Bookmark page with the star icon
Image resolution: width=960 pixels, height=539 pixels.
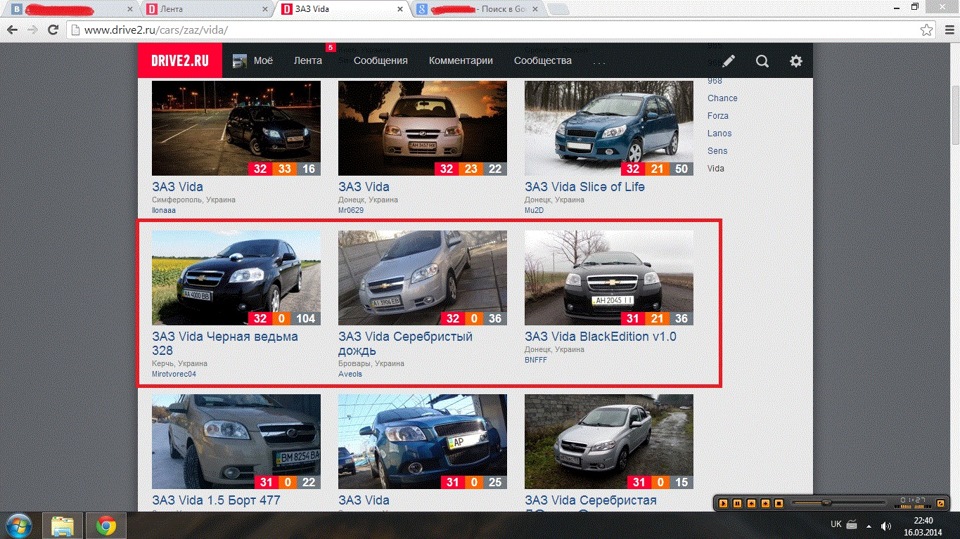click(x=926, y=29)
